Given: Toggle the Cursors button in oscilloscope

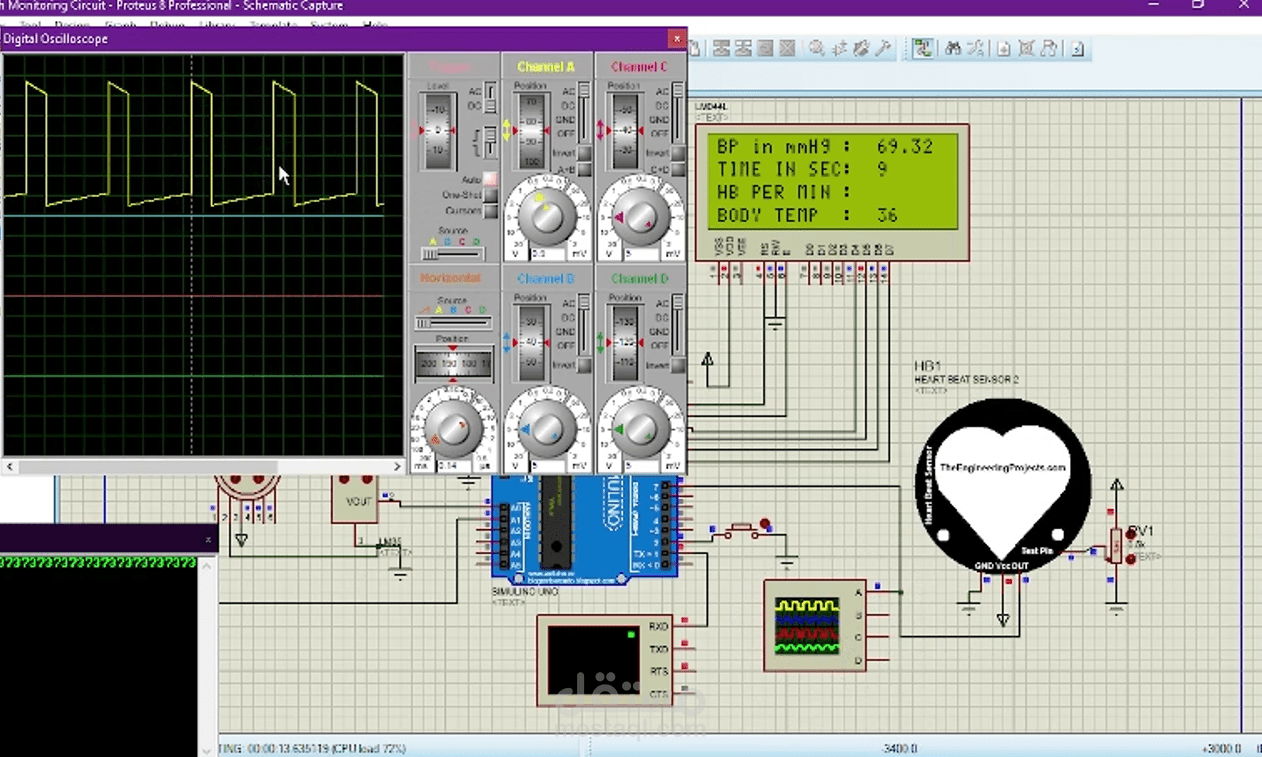Looking at the screenshot, I should (490, 211).
